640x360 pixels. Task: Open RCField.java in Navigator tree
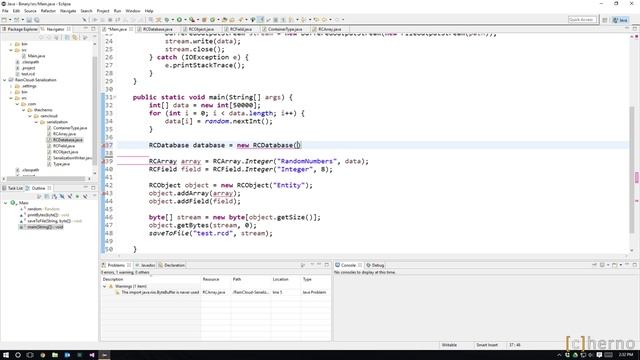pos(64,146)
